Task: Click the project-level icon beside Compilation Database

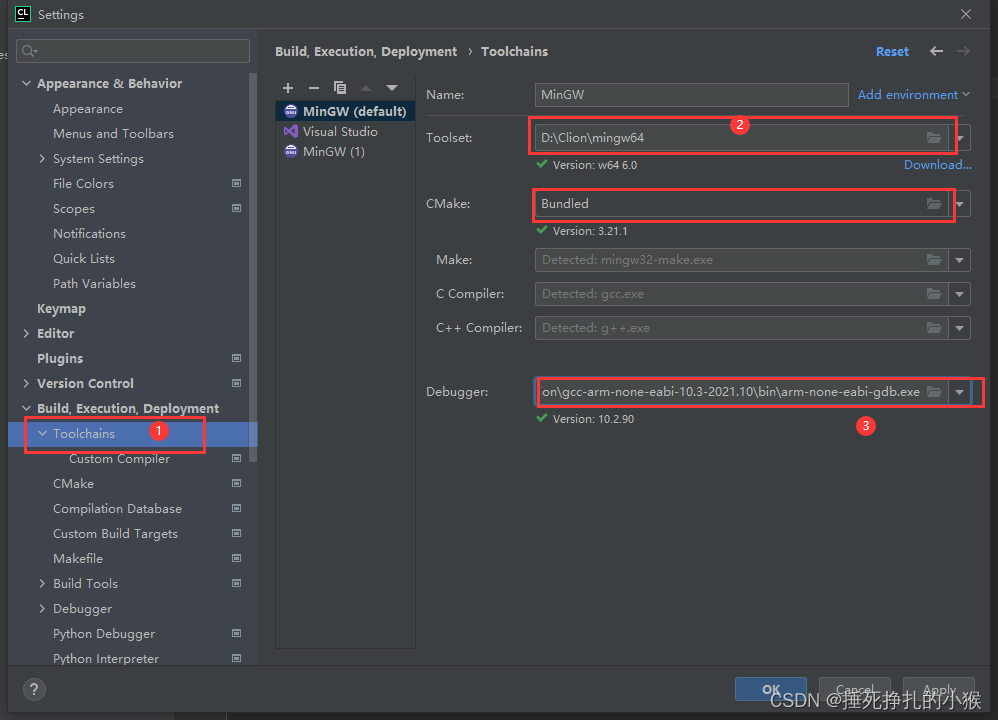Action: (x=237, y=509)
